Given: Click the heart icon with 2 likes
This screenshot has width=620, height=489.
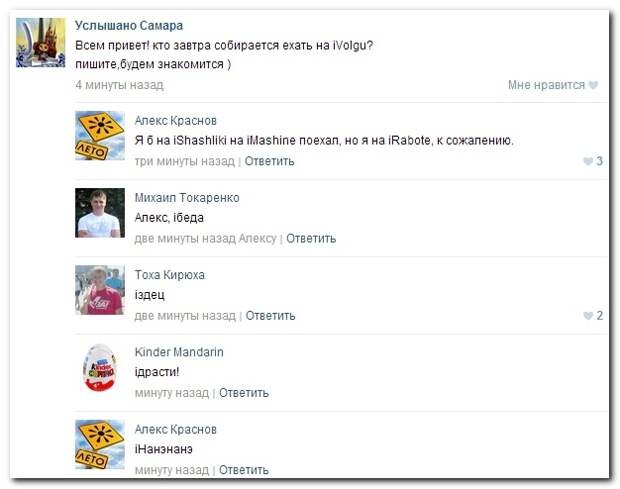Looking at the screenshot, I should pyautogui.click(x=588, y=315).
